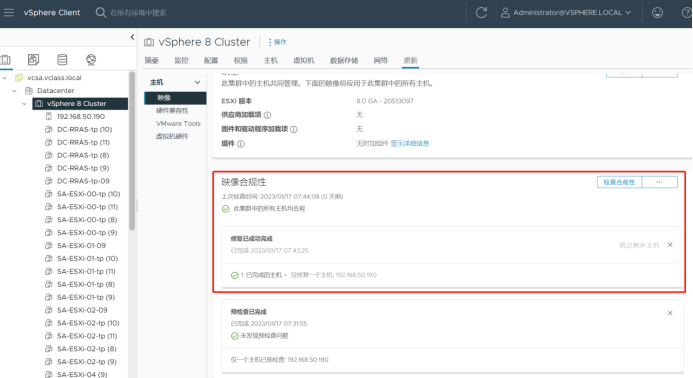693x378 pixels.
Task: Switch to VMs and Templates inventory view
Action: point(34,59)
